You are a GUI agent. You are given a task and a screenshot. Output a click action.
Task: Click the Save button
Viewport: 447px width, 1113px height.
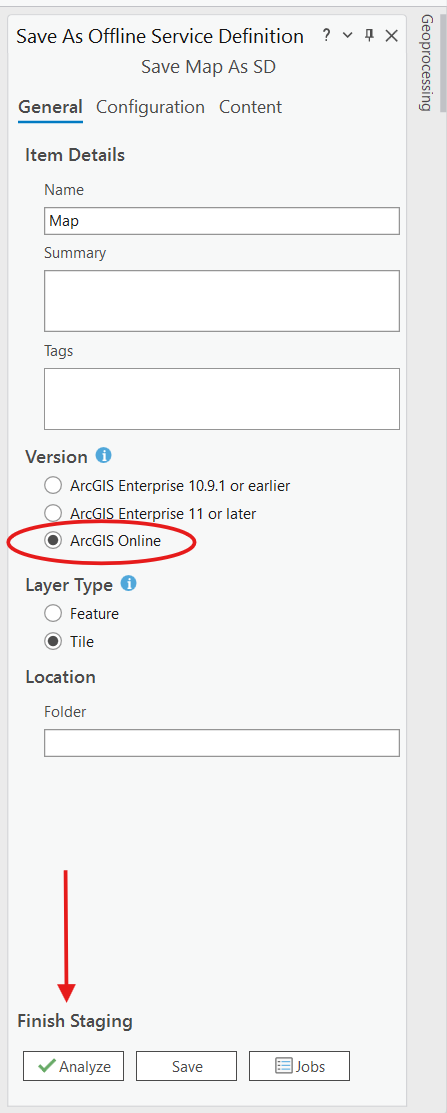pyautogui.click(x=187, y=1066)
